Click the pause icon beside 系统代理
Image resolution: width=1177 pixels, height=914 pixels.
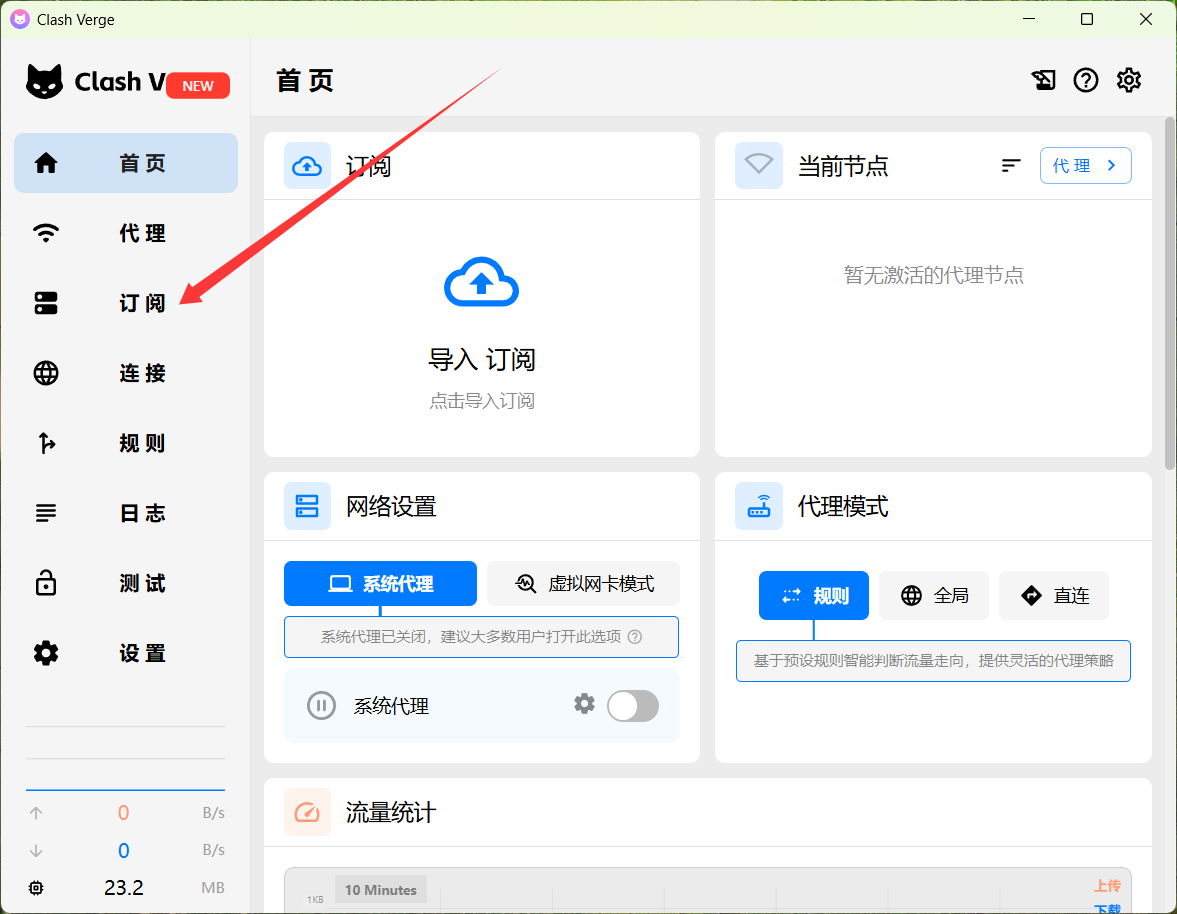tap(321, 706)
